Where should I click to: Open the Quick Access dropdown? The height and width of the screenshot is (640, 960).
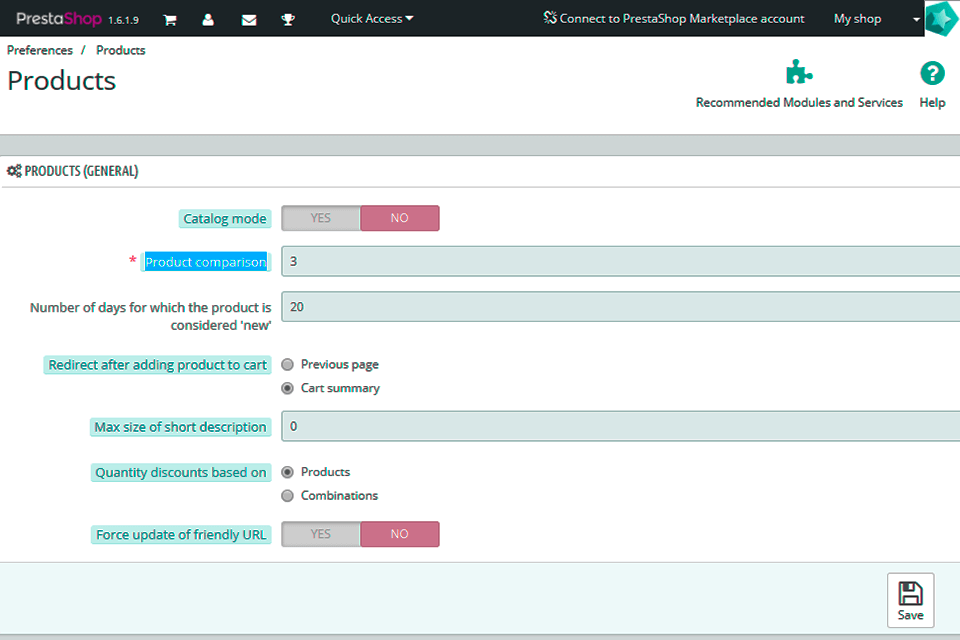pyautogui.click(x=371, y=18)
